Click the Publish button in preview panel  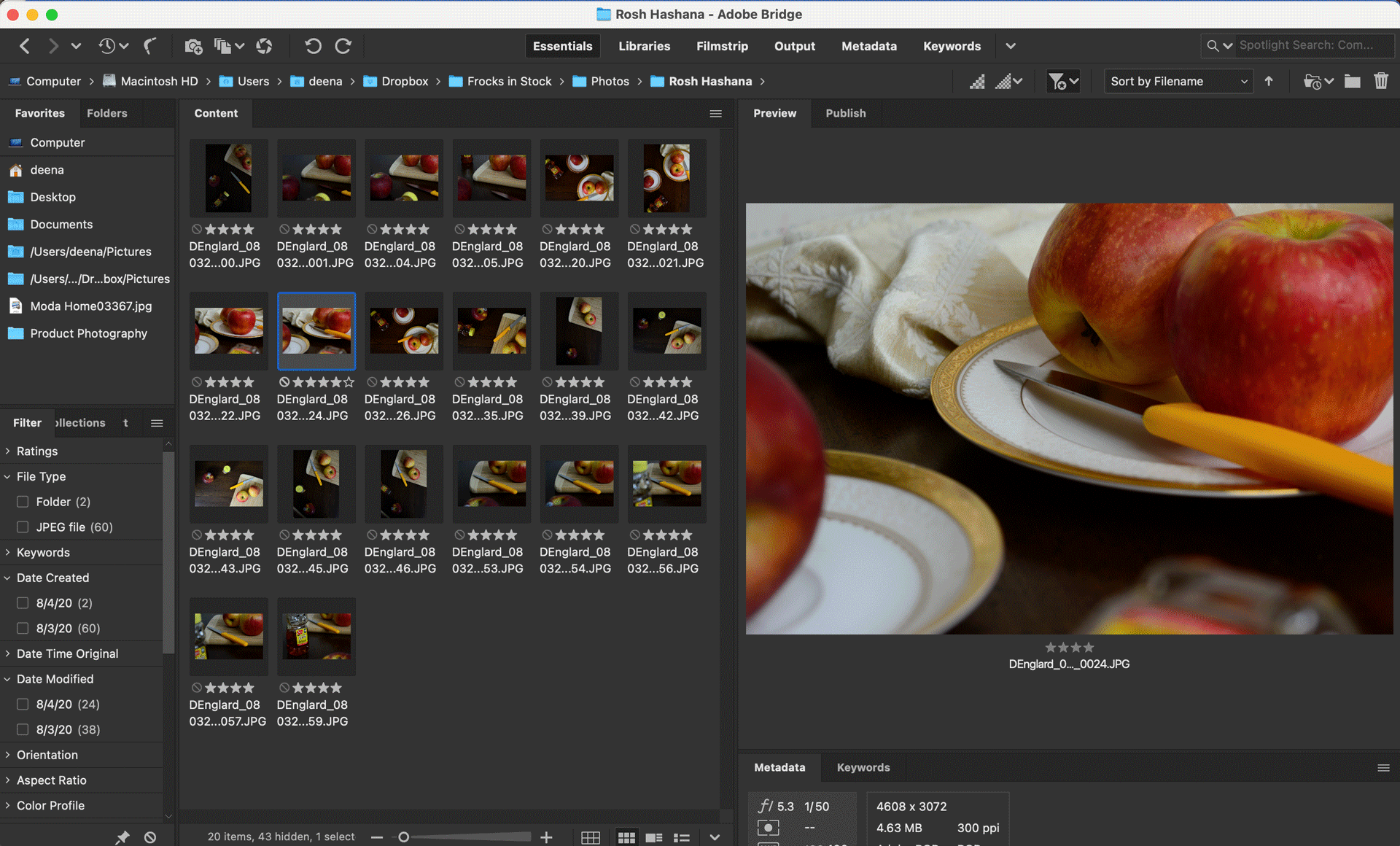tap(845, 112)
